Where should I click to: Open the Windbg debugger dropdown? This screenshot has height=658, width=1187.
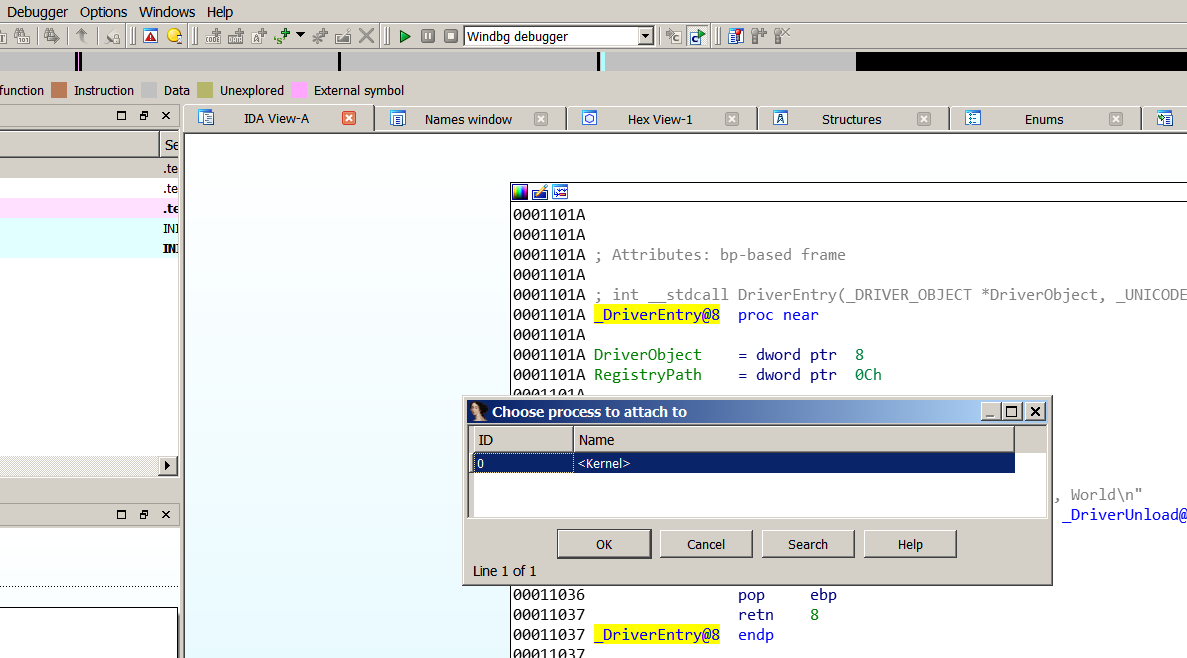coord(645,36)
